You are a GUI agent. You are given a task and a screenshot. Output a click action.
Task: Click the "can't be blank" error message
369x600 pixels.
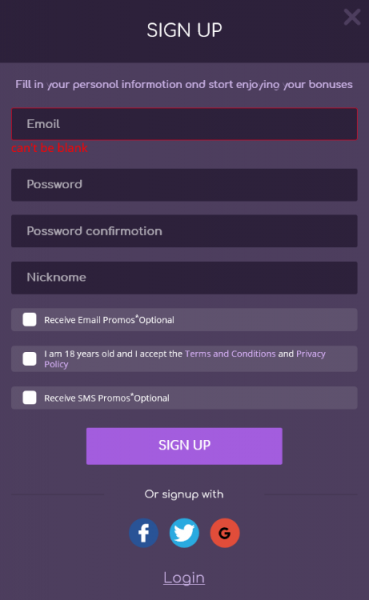pos(49,148)
